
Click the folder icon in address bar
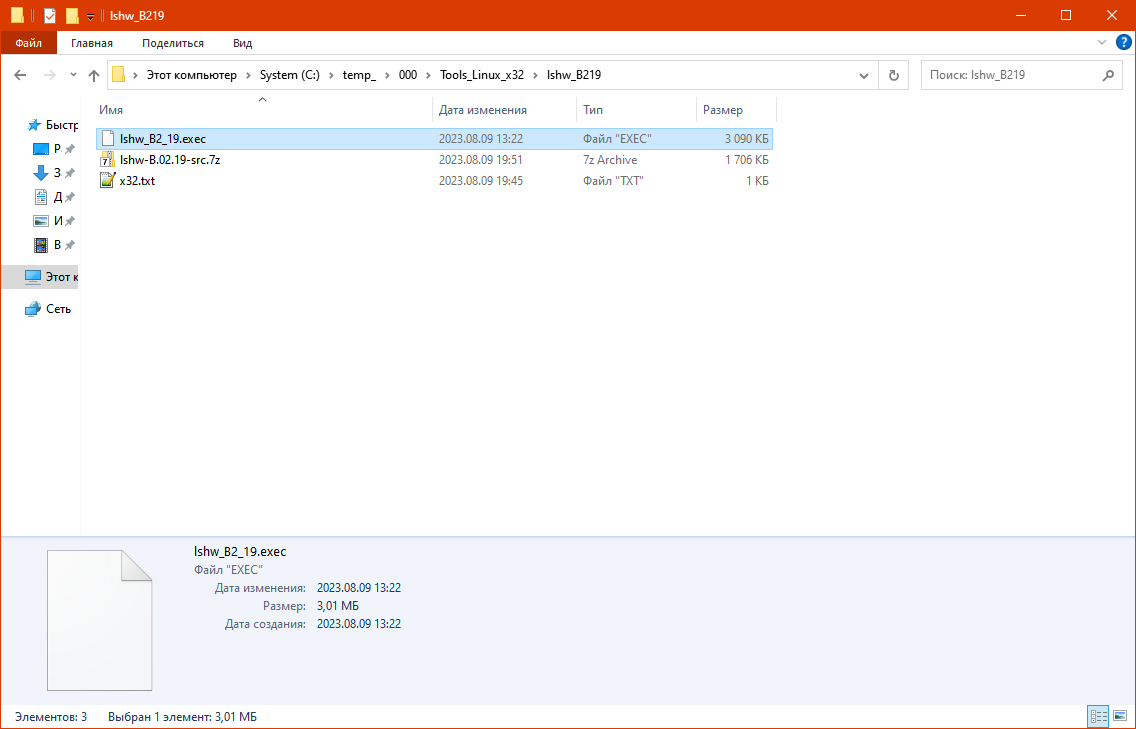119,75
